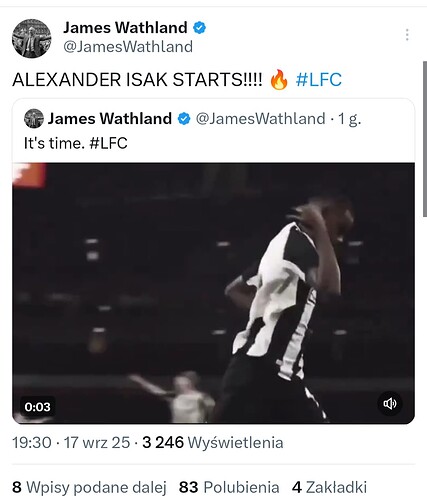Open the @JamesWathland handle under the main name
This screenshot has height=500, width=427.
pos(128,47)
